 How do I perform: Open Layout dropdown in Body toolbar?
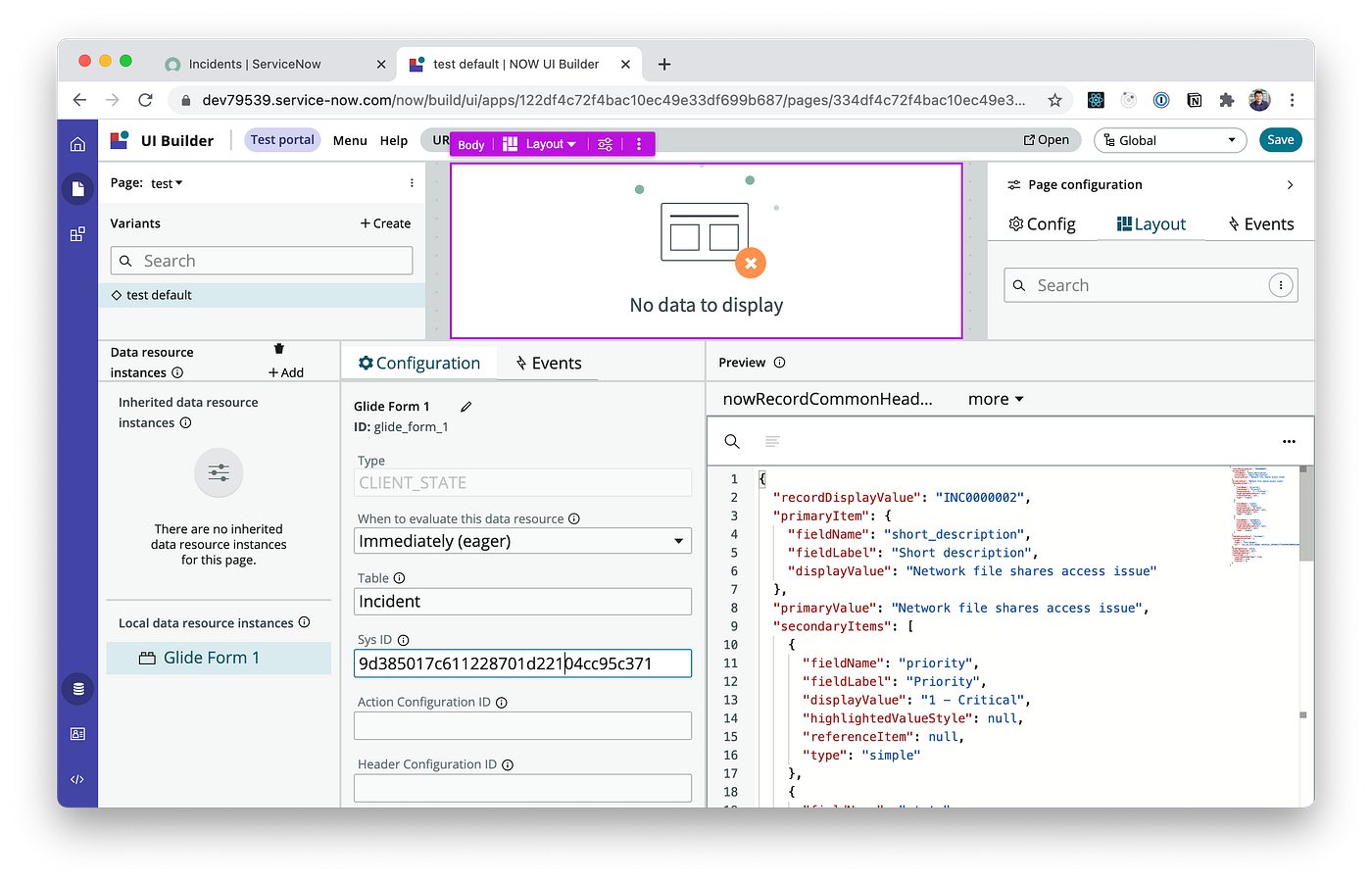click(540, 144)
